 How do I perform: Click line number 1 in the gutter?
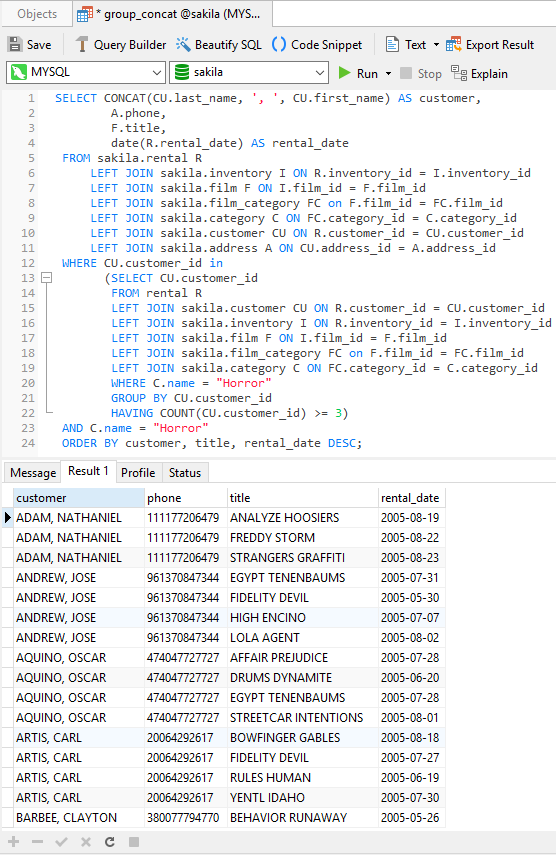click(x=31, y=98)
